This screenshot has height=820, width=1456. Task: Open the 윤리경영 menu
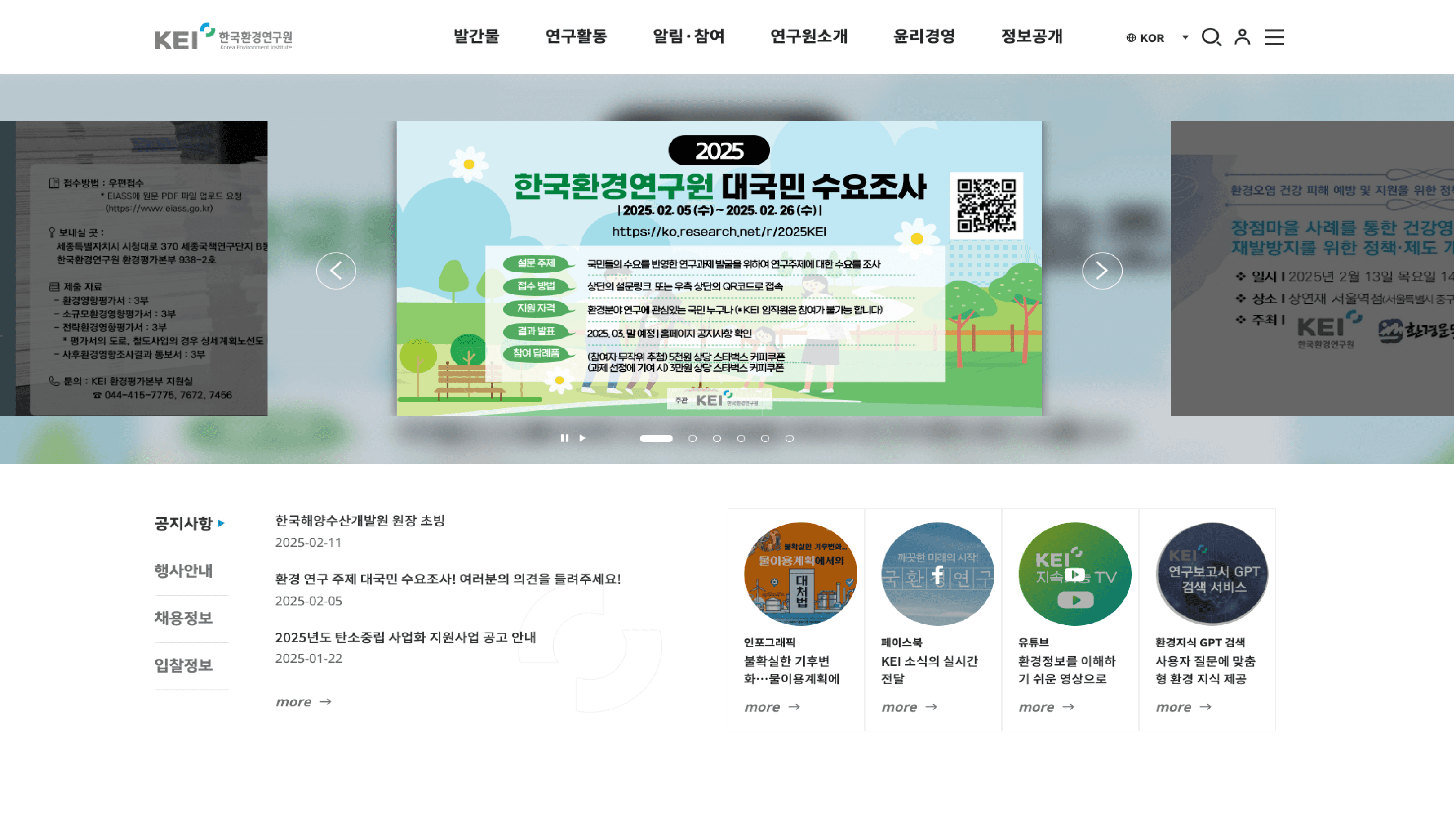click(924, 37)
